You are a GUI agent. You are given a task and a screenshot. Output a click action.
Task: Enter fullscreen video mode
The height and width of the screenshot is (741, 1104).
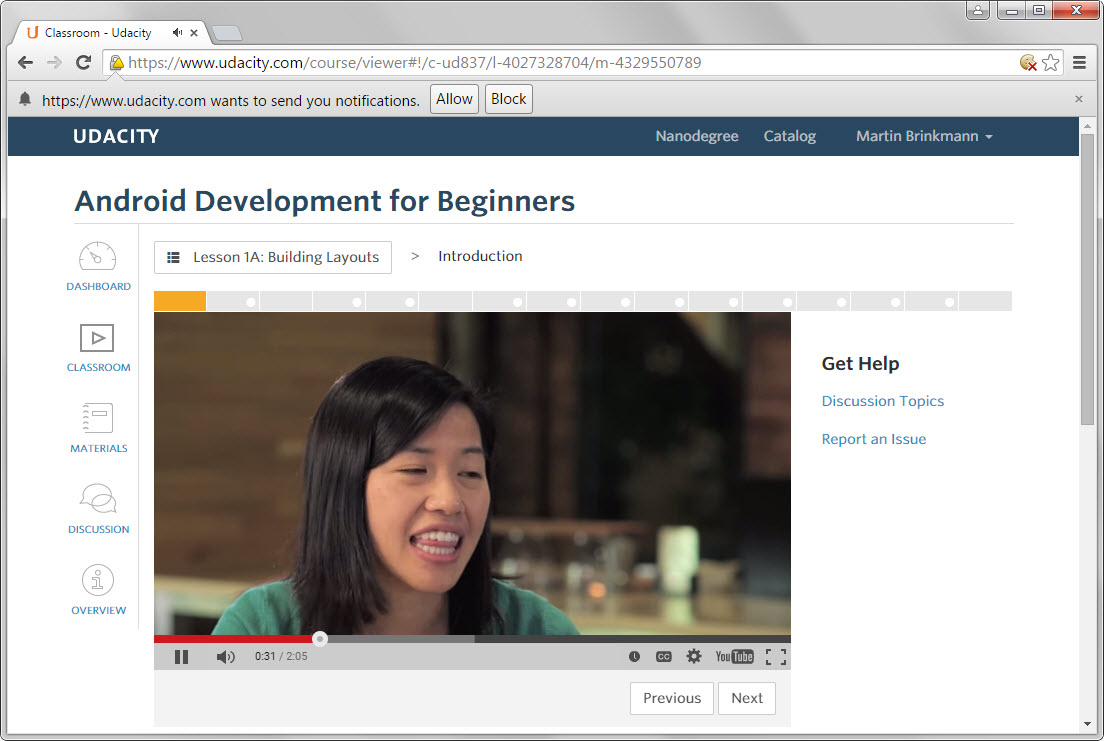[x=776, y=656]
